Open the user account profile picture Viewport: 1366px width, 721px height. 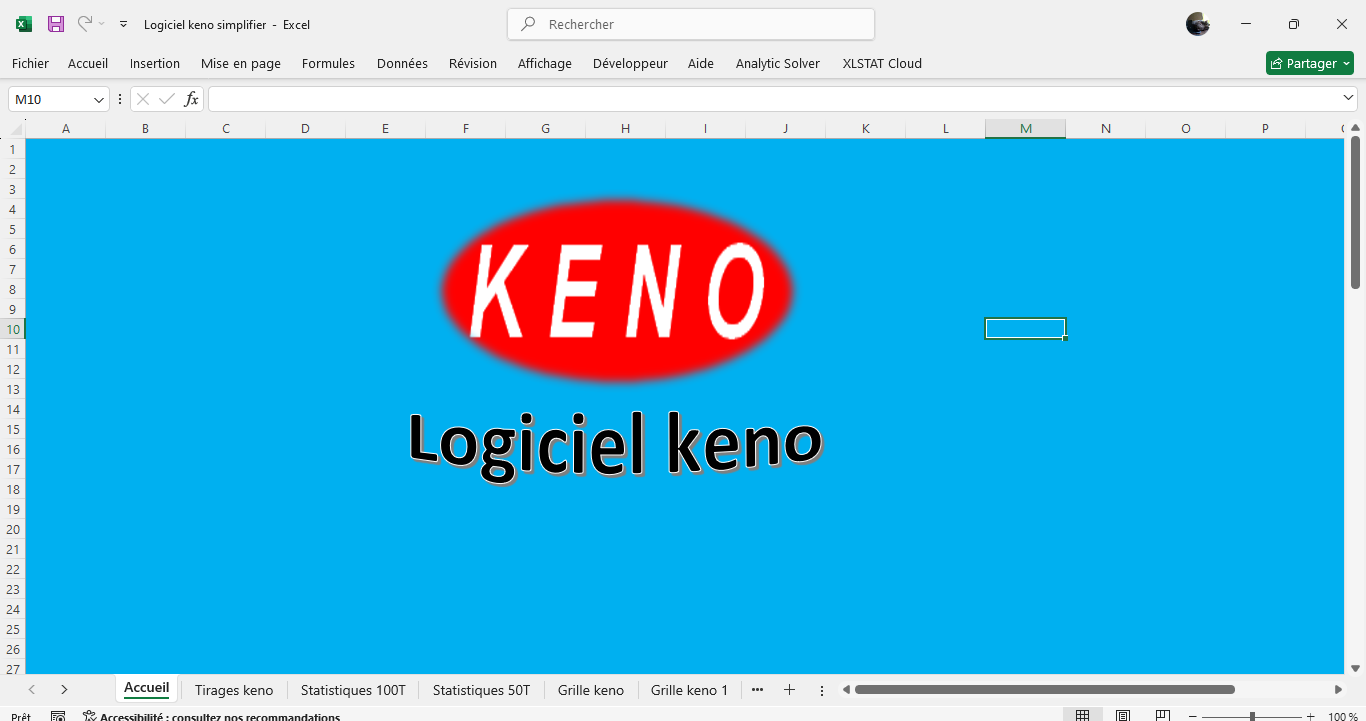click(1198, 24)
